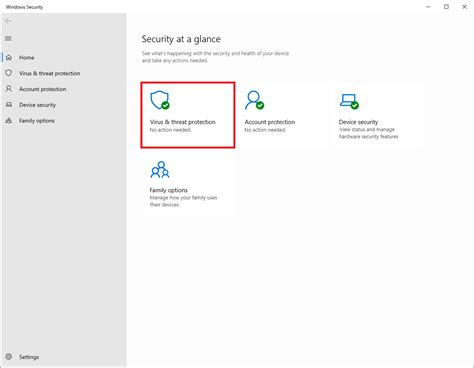Close the Windows Security window
The height and width of the screenshot is (368, 474).
pos(464,7)
